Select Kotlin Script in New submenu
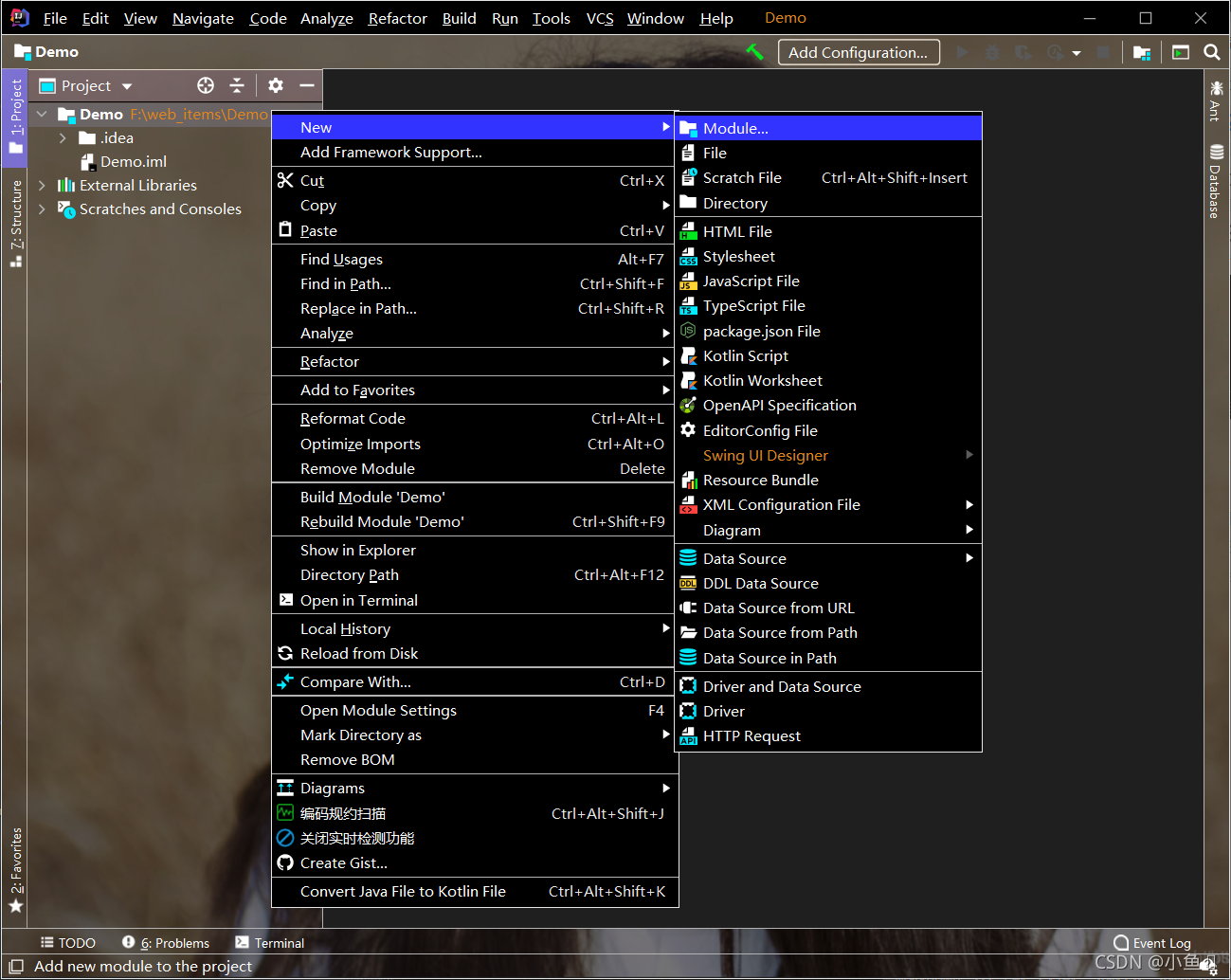The image size is (1231, 980). pyautogui.click(x=828, y=355)
